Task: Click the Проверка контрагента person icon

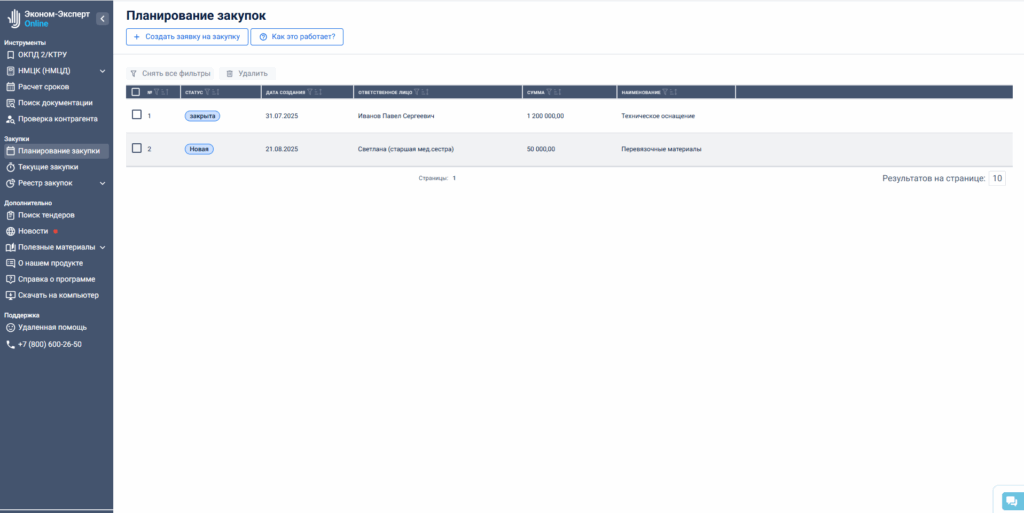Action: (x=10, y=119)
